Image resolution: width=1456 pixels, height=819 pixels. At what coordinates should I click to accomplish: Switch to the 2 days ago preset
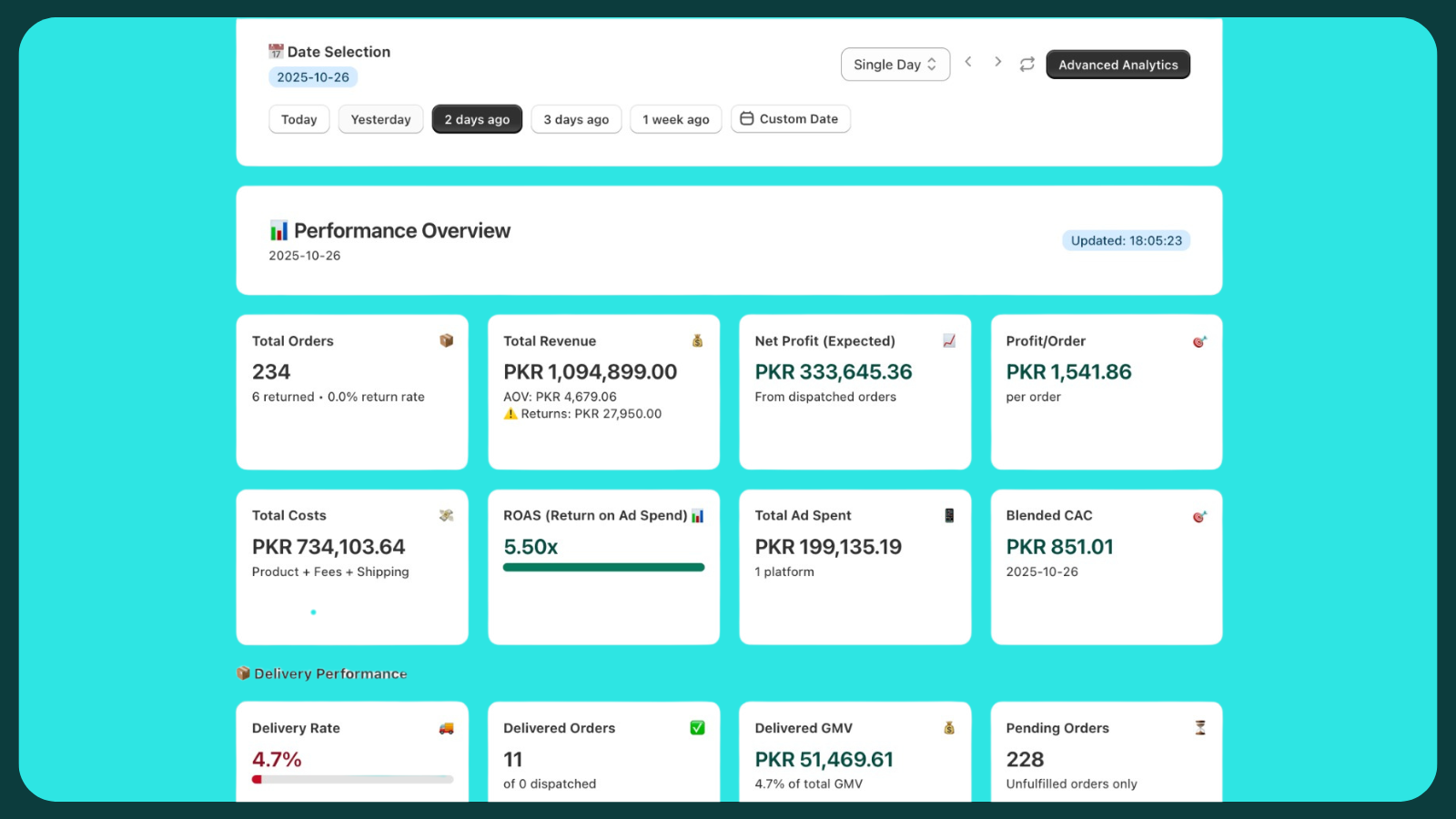(x=476, y=119)
